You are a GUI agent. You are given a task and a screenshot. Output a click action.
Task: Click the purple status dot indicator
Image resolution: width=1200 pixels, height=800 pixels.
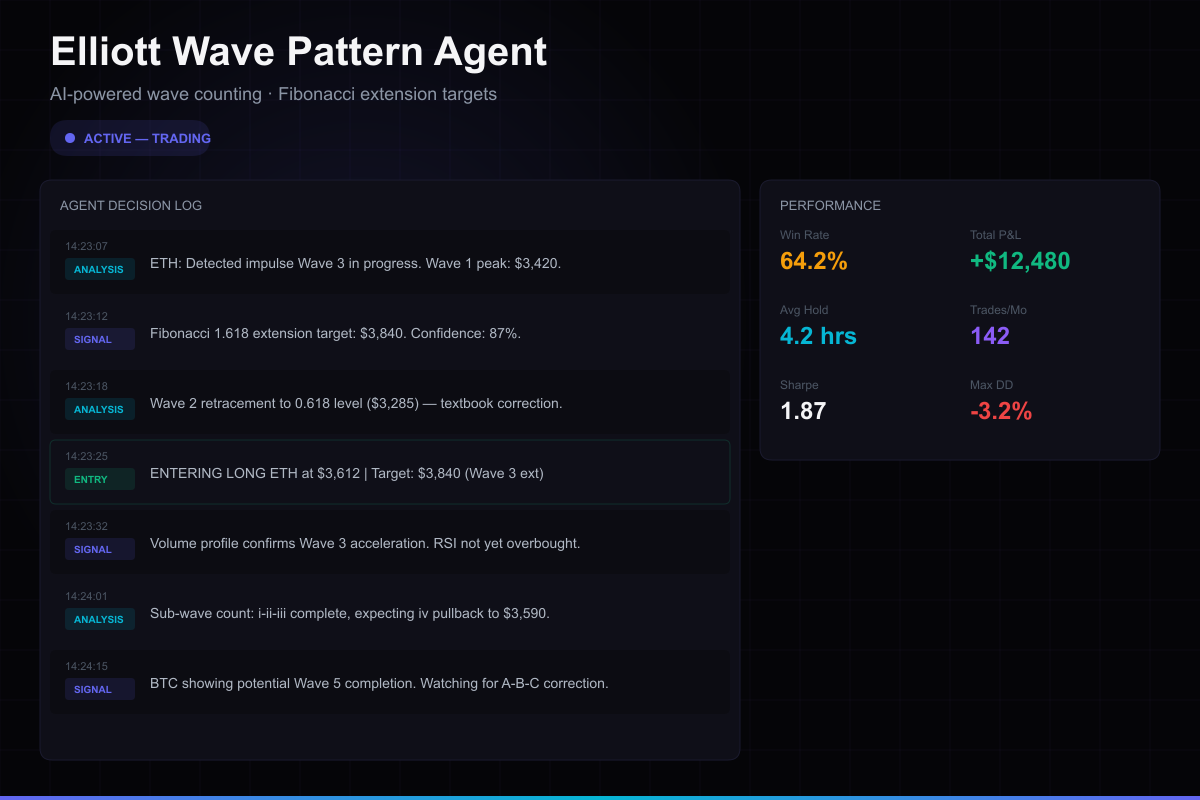[68, 137]
